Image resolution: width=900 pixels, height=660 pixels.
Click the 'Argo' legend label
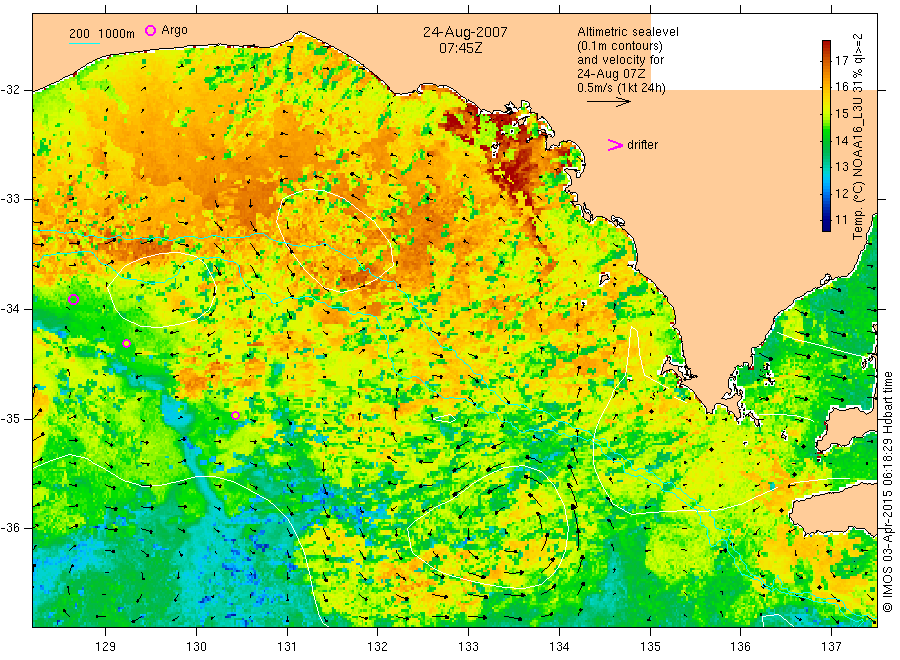point(174,30)
